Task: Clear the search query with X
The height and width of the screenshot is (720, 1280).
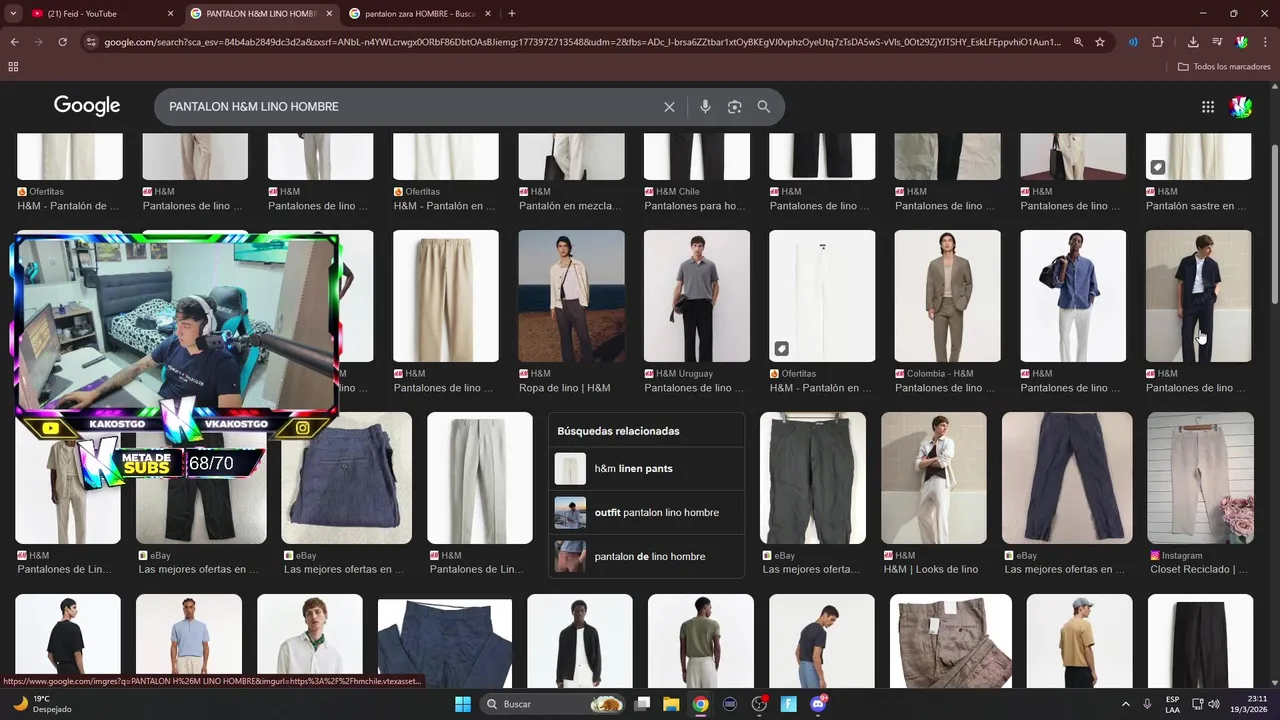Action: (669, 107)
